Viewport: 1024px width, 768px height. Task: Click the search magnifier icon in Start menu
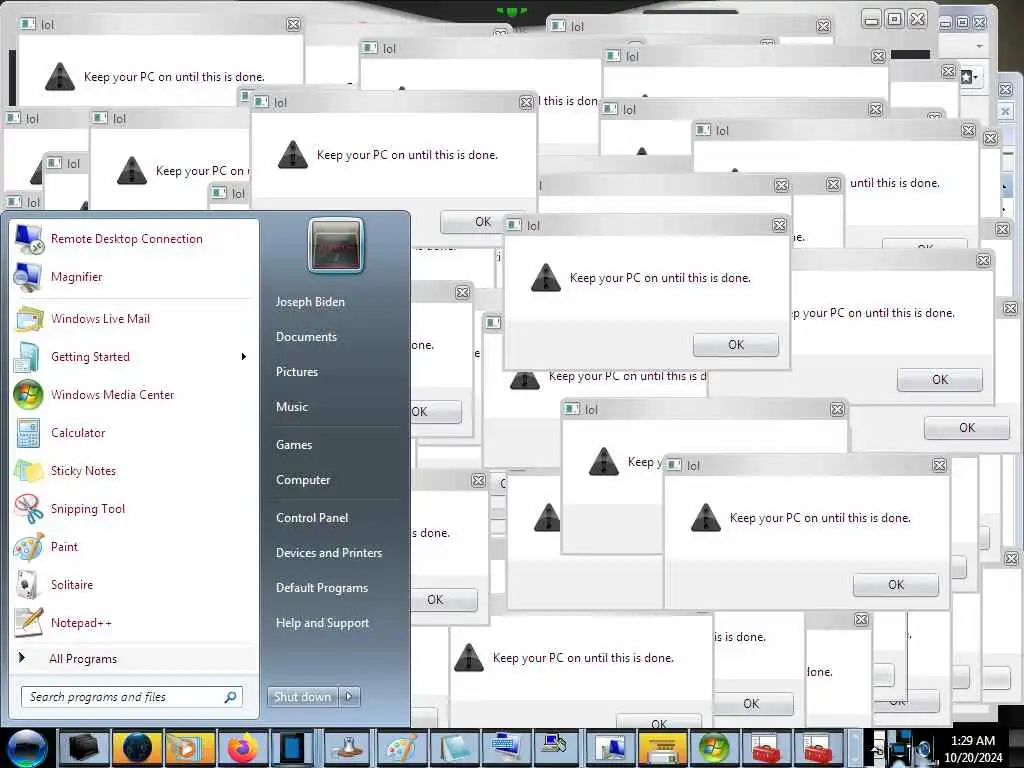[x=231, y=697]
